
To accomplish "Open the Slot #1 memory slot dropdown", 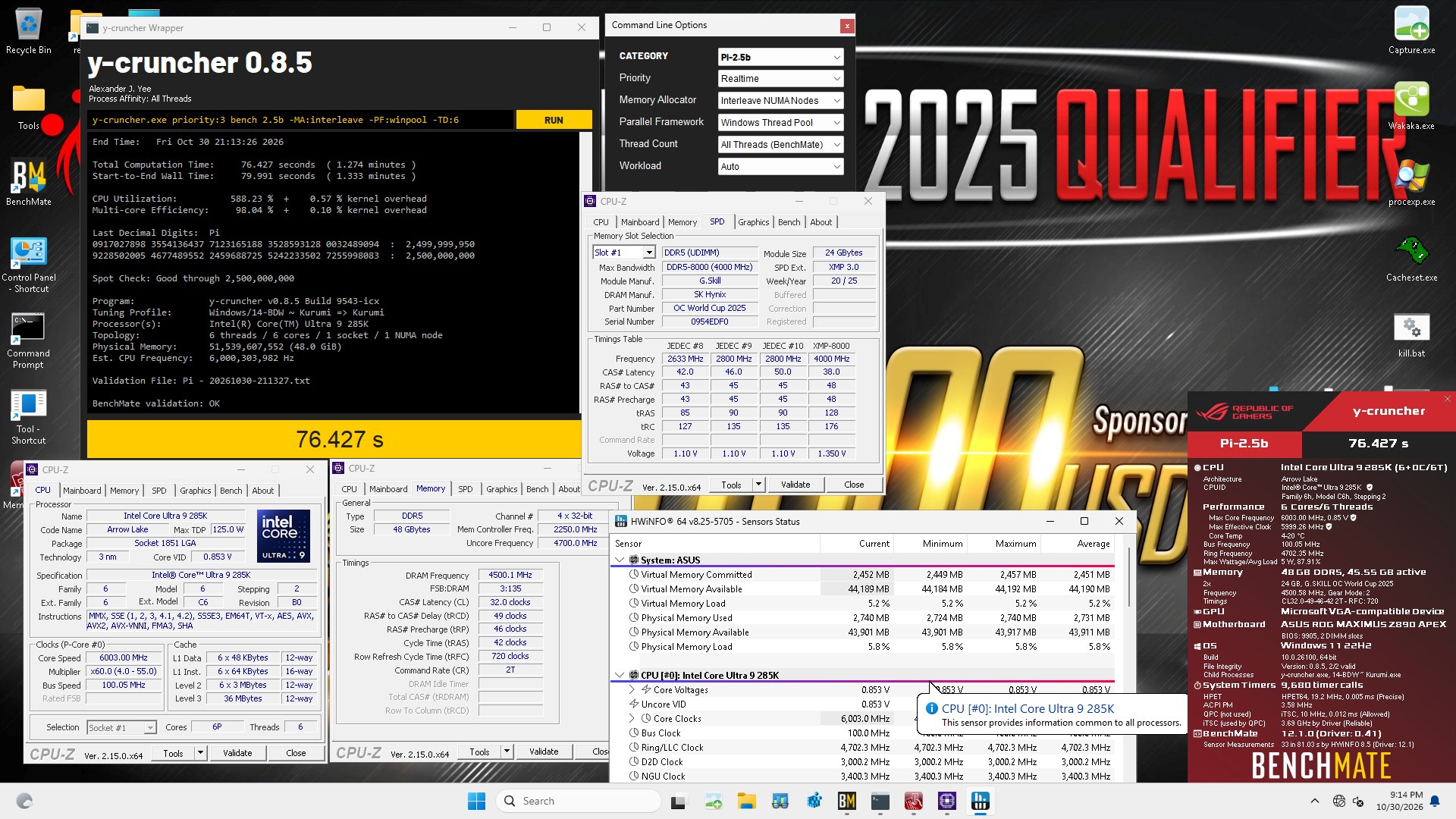I will [x=623, y=253].
